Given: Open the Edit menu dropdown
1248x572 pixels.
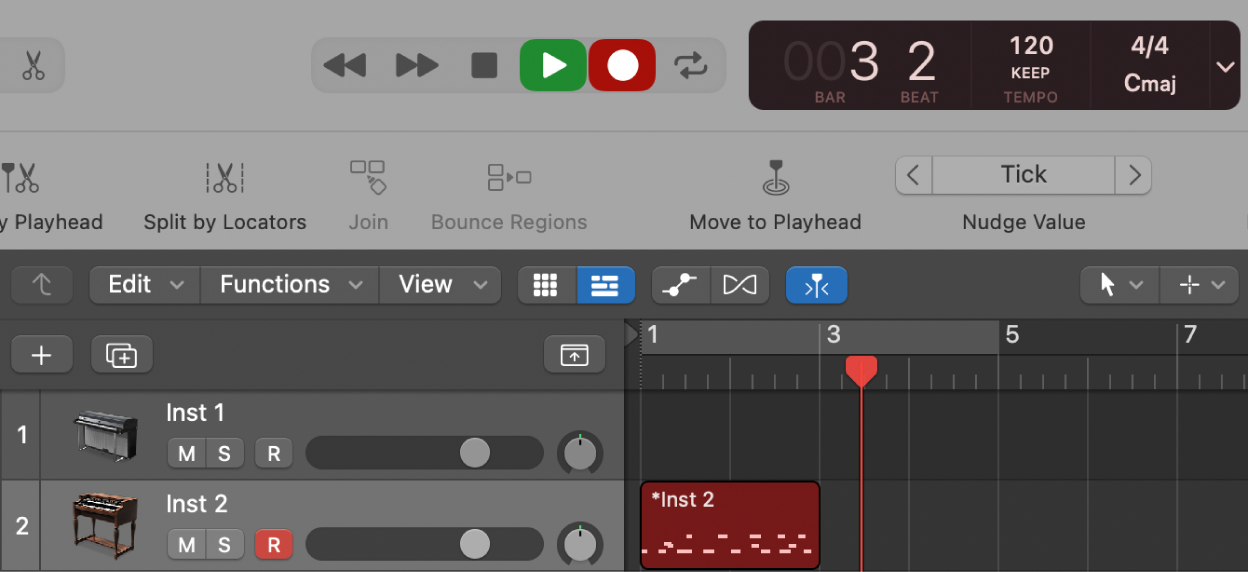Looking at the screenshot, I should point(145,285).
